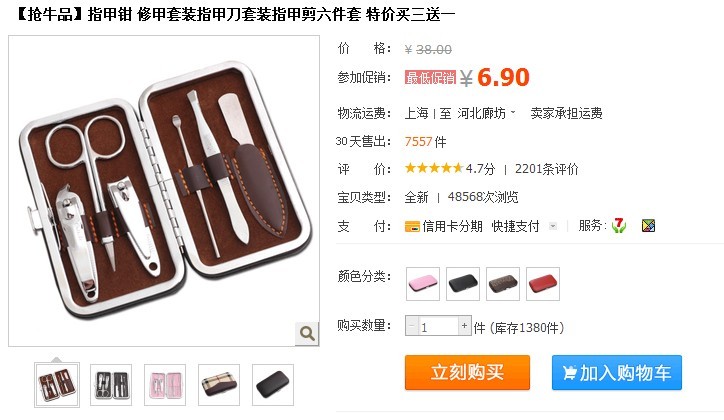Viewport: 724px width, 420px height.
Task: View the plaid closed case thumbnail
Action: pos(219,385)
